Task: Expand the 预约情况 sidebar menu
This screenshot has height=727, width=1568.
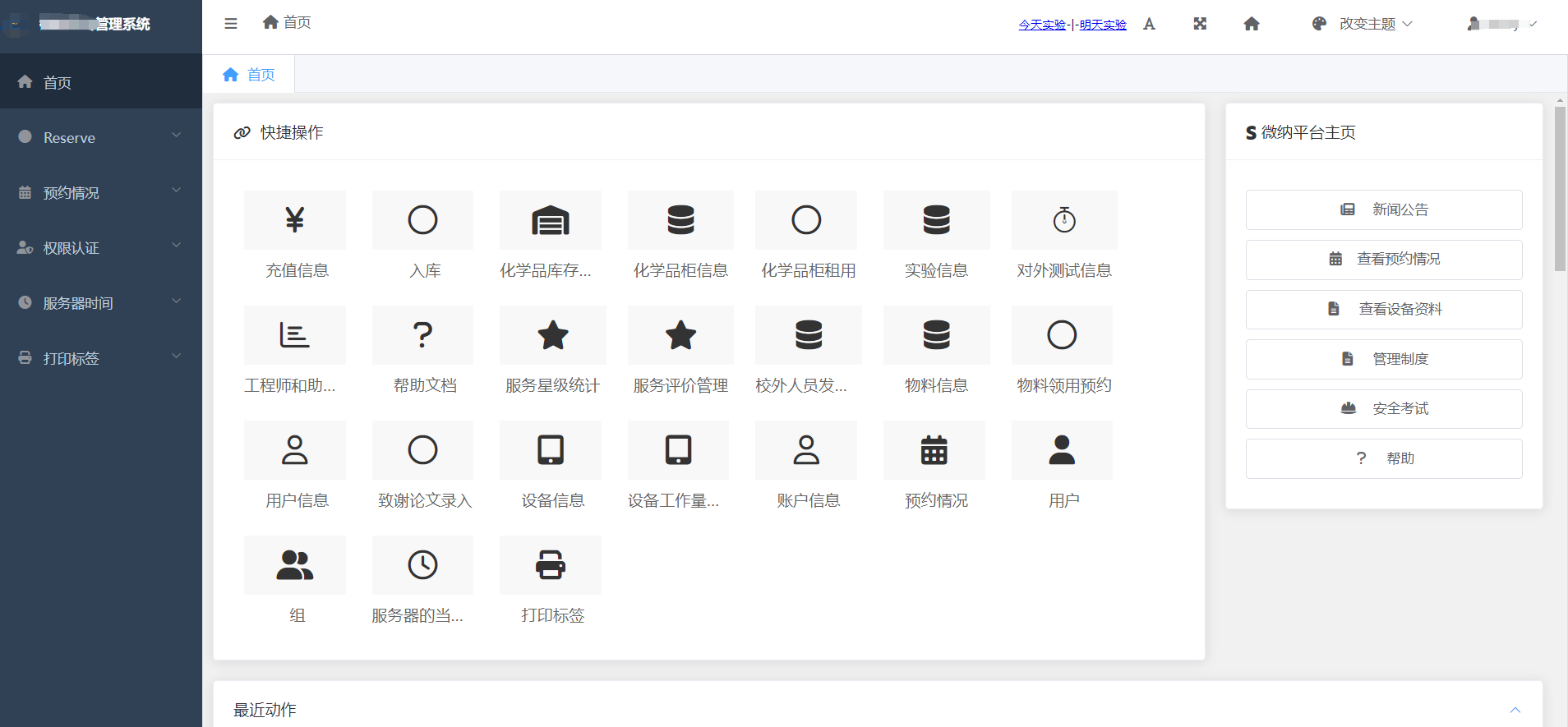Action: coord(101,192)
